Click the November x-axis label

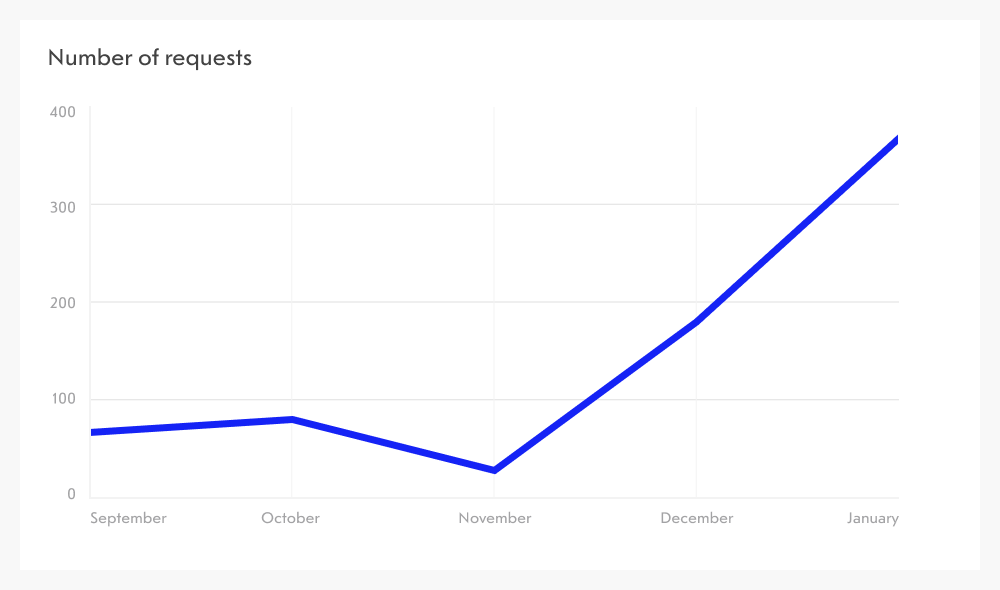495,518
